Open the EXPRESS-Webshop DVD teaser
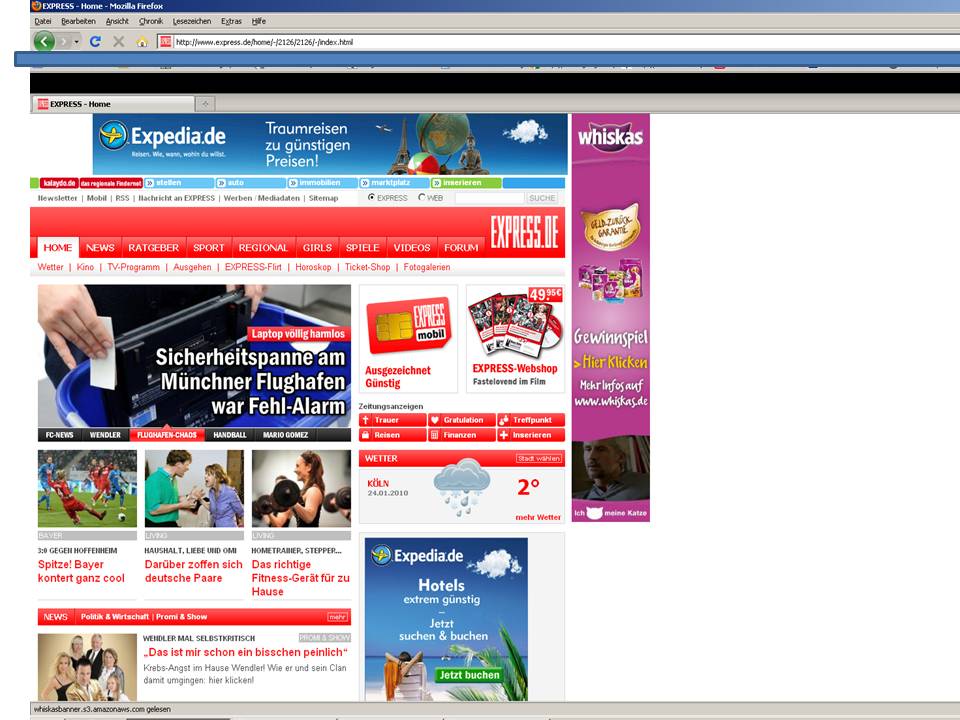 pos(516,338)
